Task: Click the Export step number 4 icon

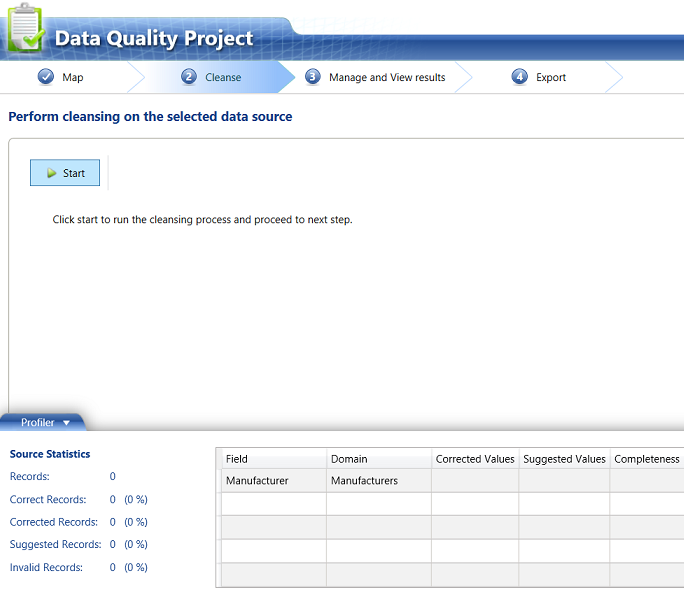Action: point(519,77)
